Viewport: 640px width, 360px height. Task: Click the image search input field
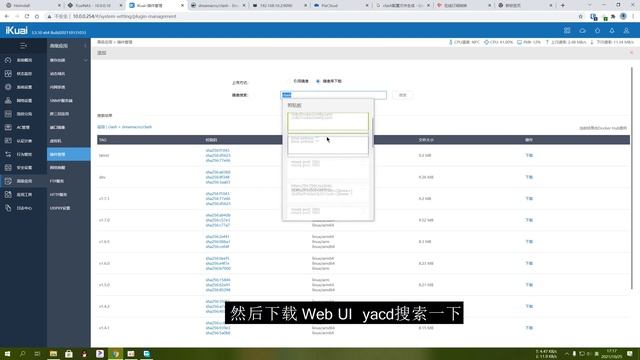333,95
